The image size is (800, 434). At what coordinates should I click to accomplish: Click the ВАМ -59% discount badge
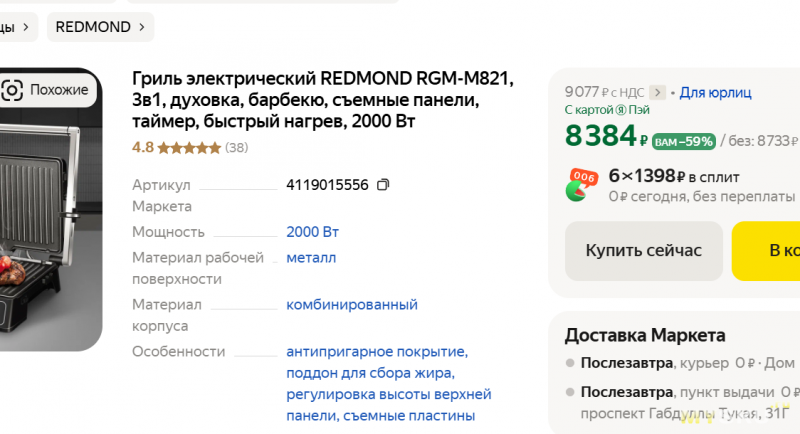click(684, 141)
